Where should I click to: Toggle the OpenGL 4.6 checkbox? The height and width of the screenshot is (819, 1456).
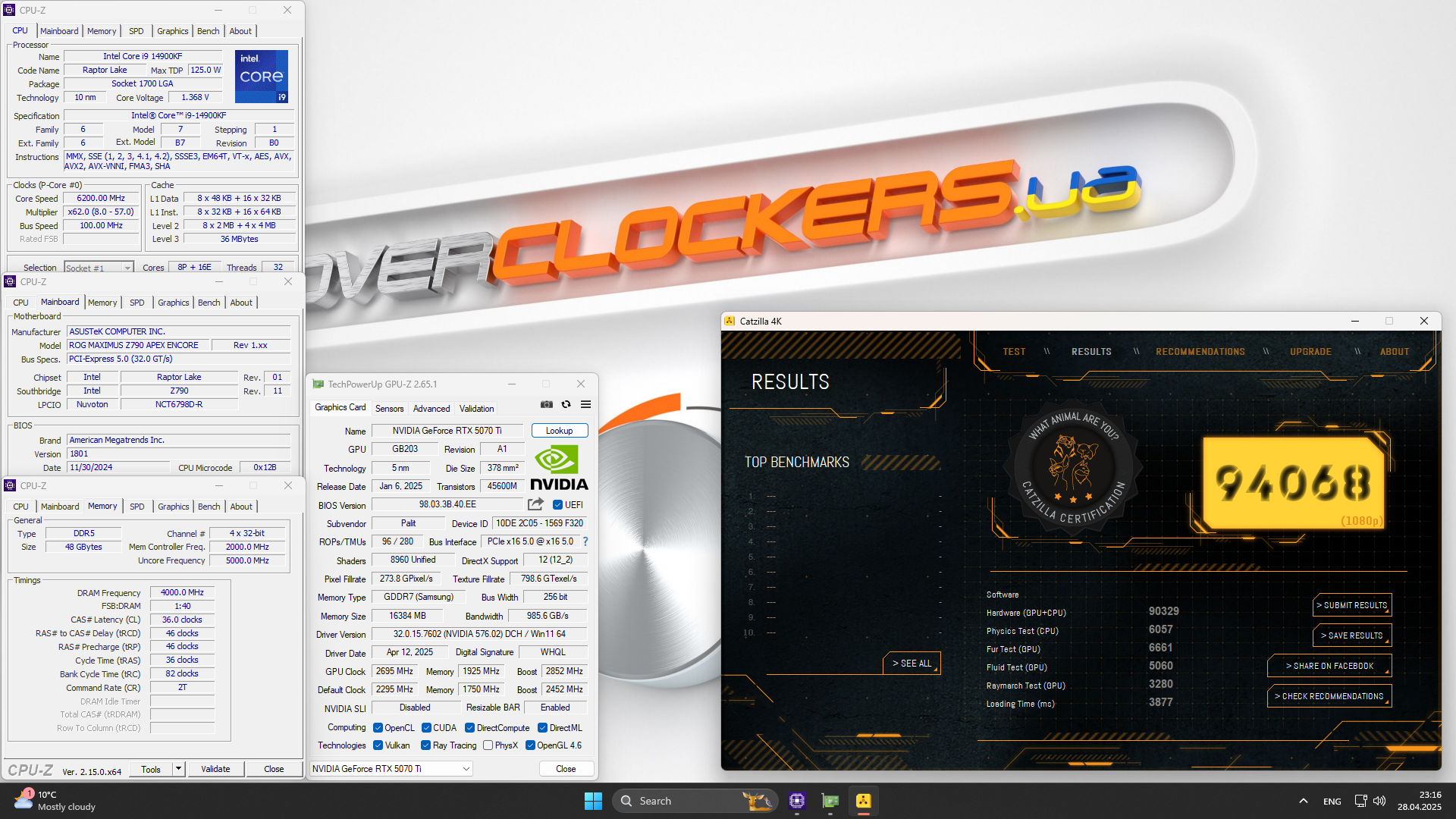[530, 745]
